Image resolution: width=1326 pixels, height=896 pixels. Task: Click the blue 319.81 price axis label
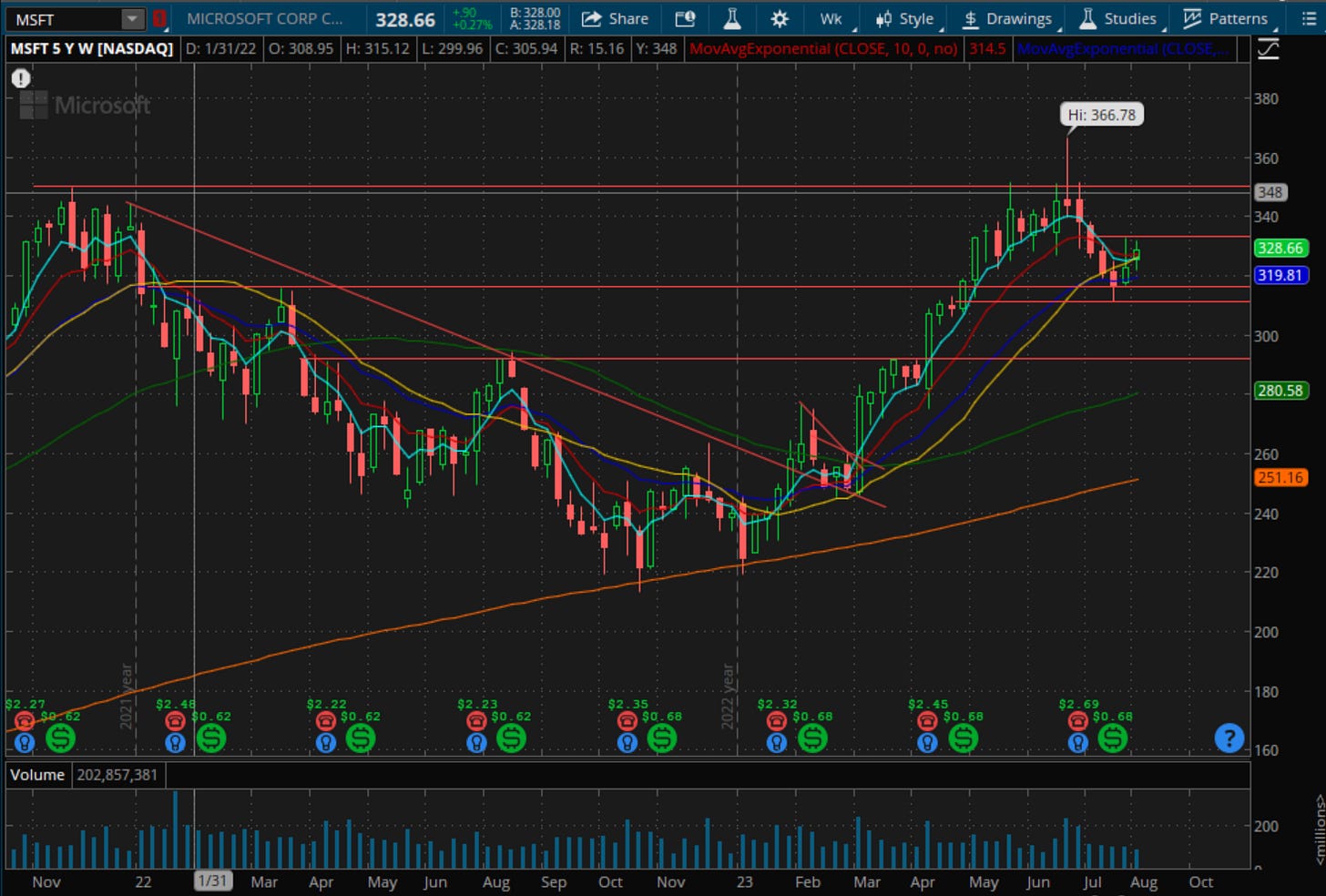pyautogui.click(x=1280, y=275)
